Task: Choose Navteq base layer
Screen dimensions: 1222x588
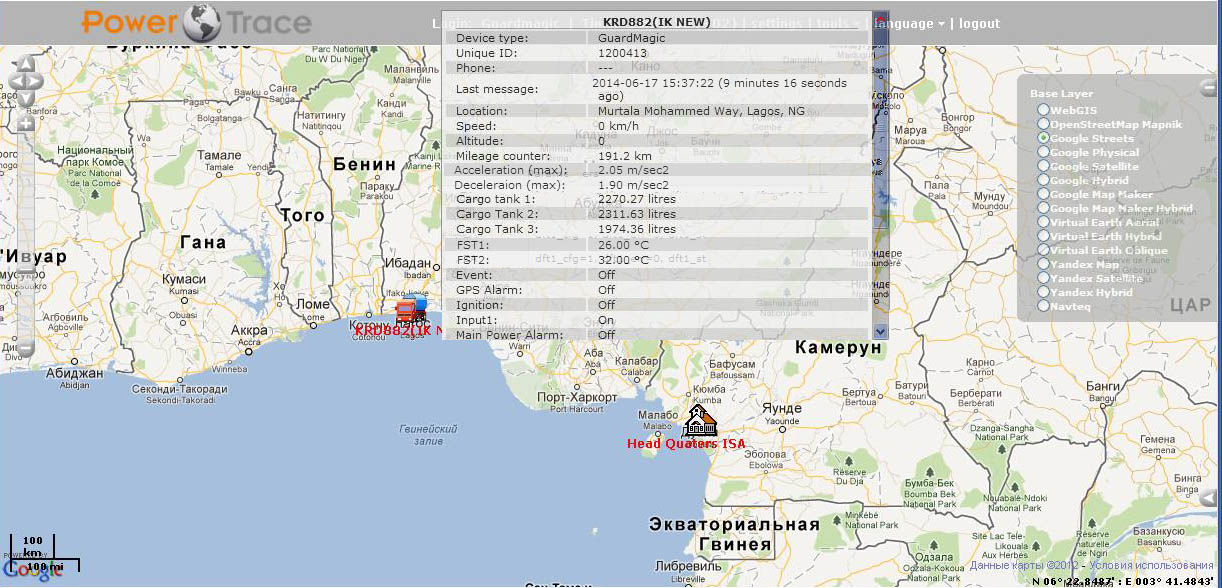Action: (x=1044, y=307)
